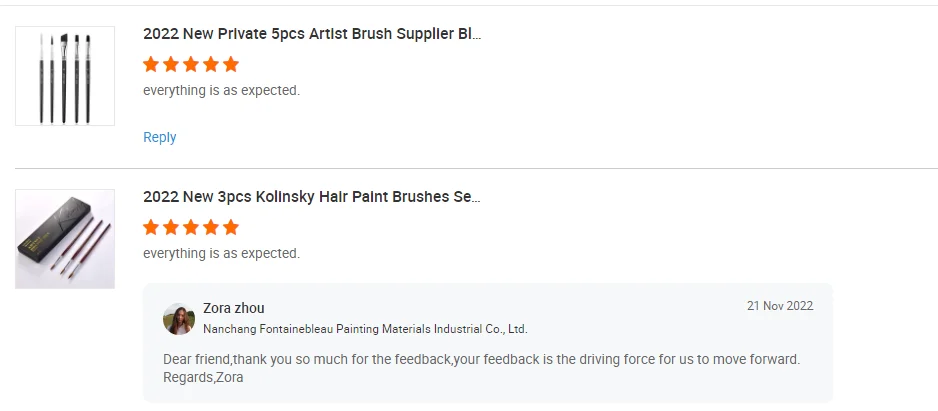Click the Zora zhou seller name

point(234,308)
